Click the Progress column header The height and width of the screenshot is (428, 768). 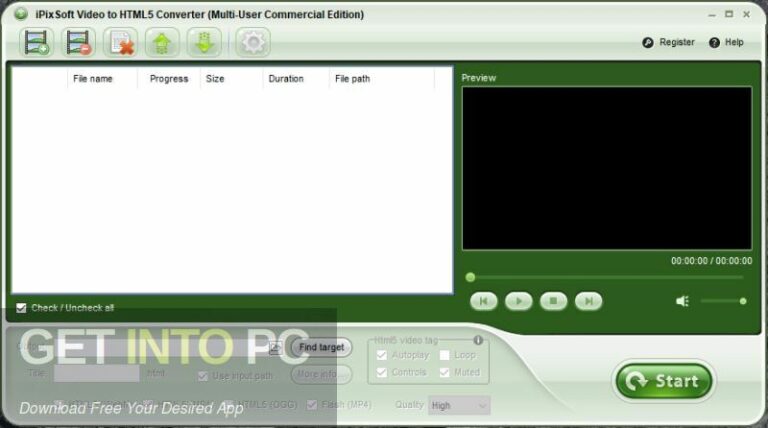(x=169, y=79)
